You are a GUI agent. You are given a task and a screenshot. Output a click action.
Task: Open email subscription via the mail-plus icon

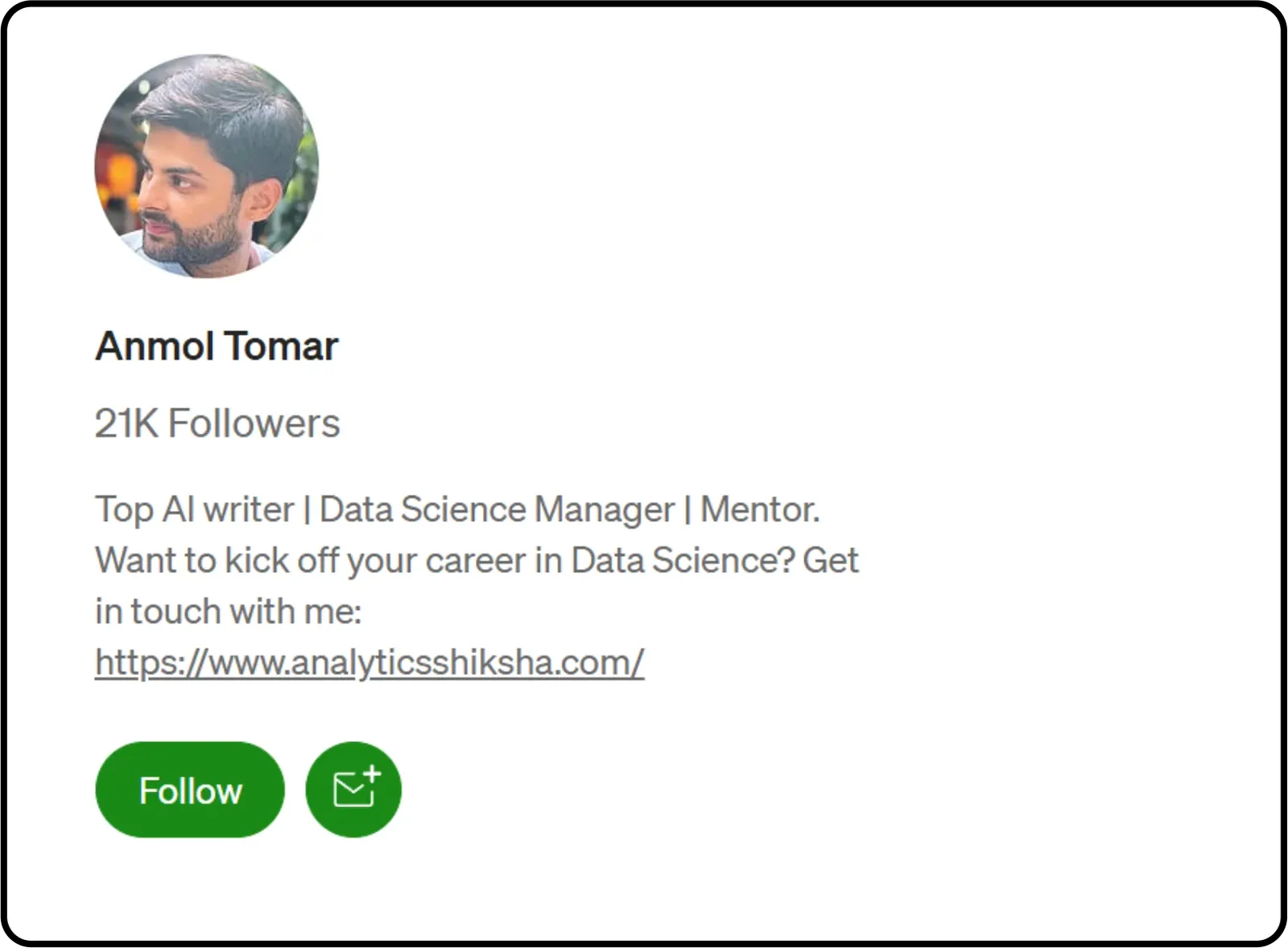tap(353, 789)
